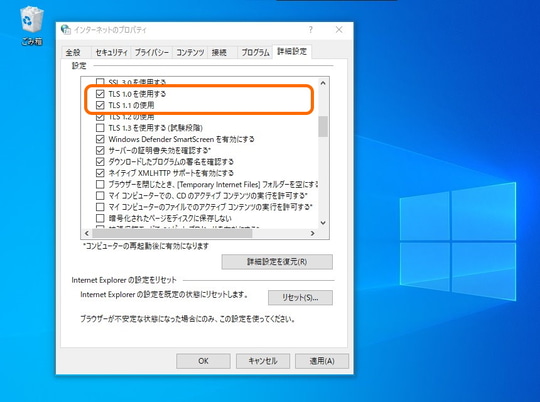The height and width of the screenshot is (402, 540).
Task: Switch to the プログラム tab
Action: tap(255, 52)
